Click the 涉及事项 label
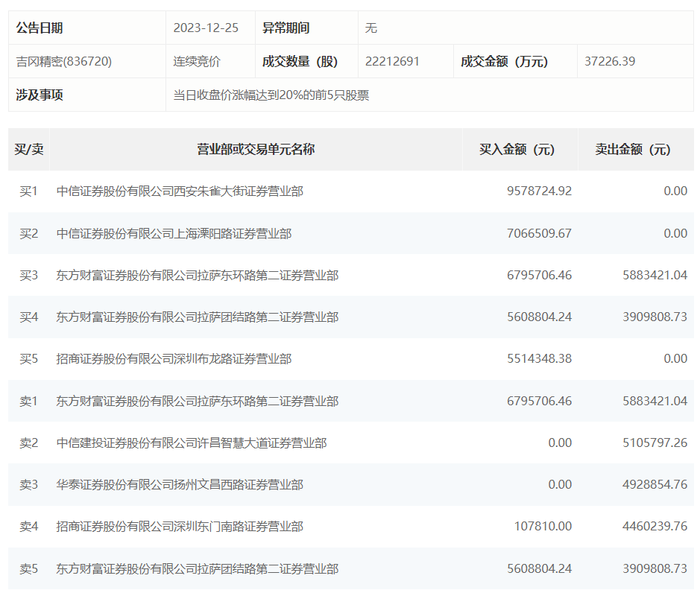Screen dimensions: 700x593 39,95
